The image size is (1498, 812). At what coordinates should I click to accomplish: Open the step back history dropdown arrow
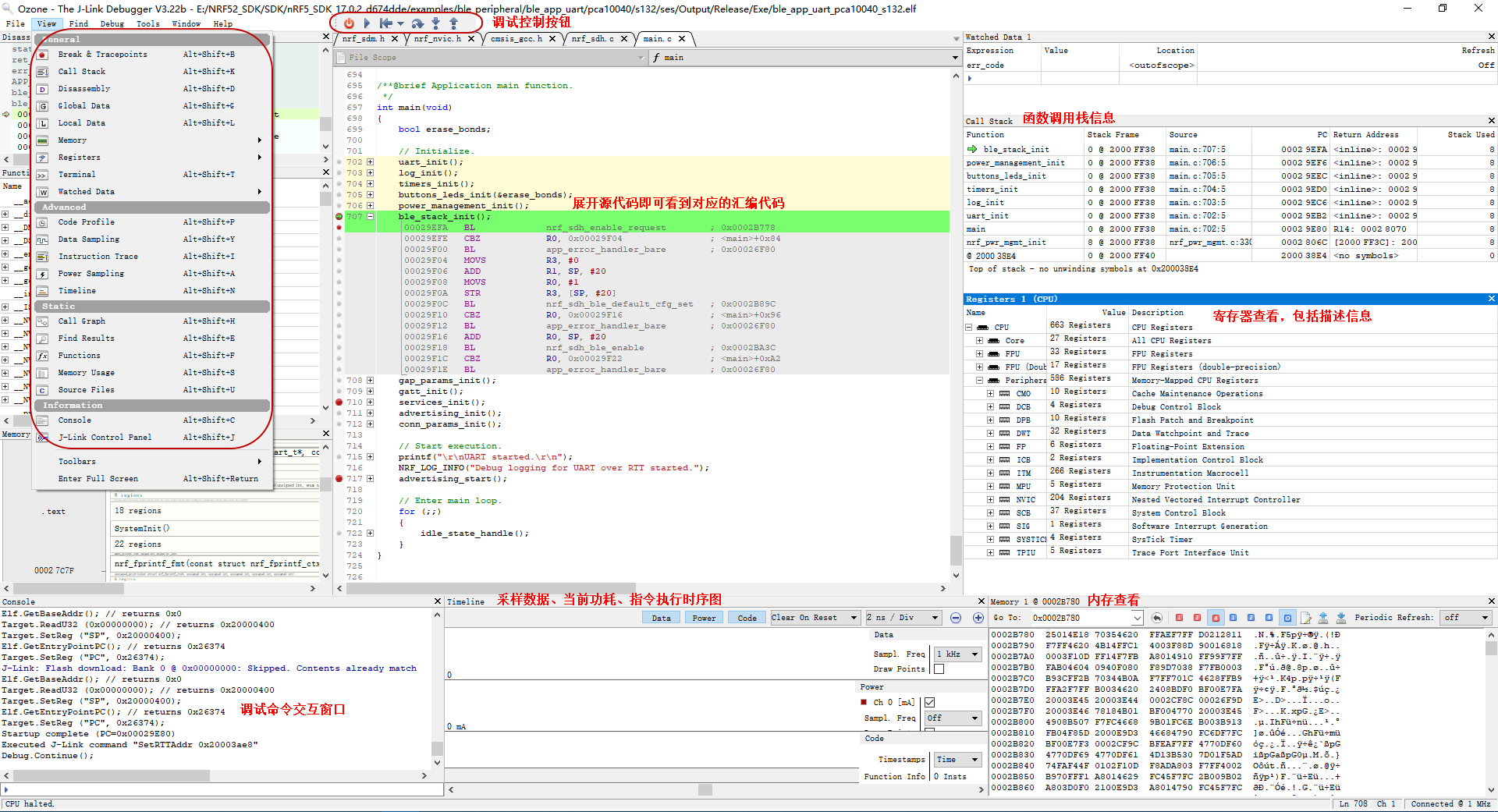(400, 23)
